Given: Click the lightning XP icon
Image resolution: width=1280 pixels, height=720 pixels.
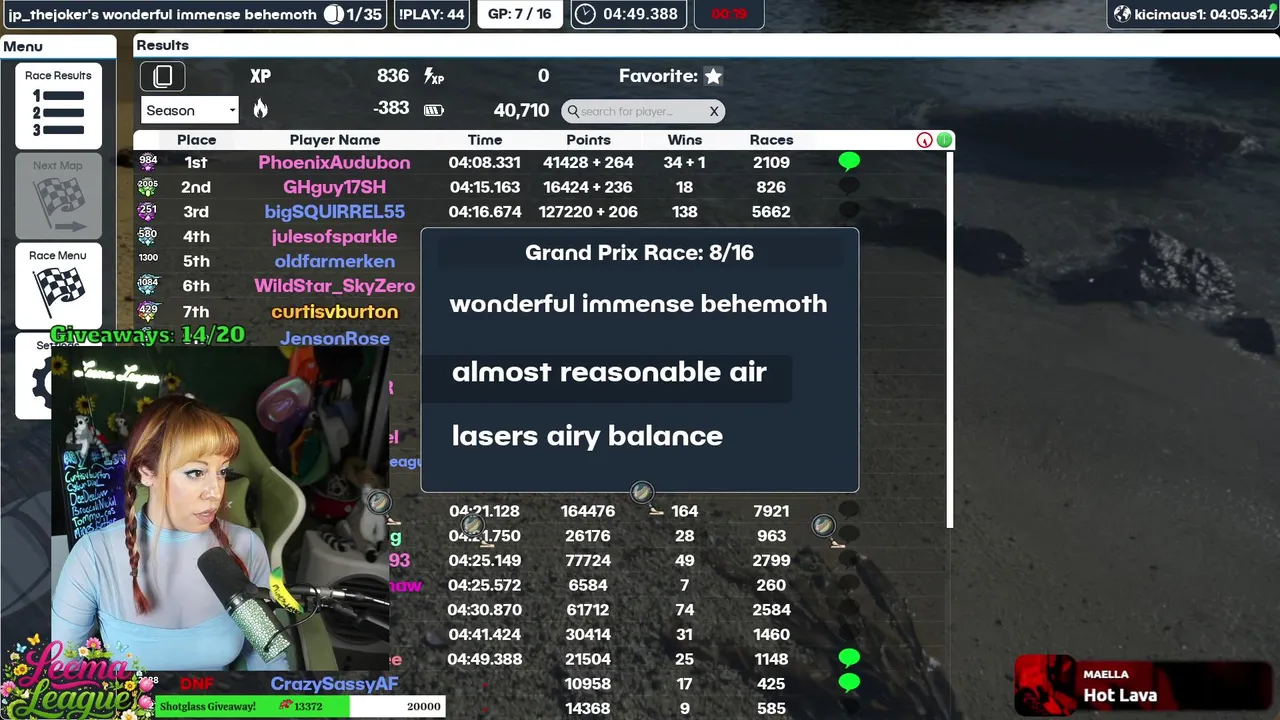Looking at the screenshot, I should pyautogui.click(x=434, y=76).
